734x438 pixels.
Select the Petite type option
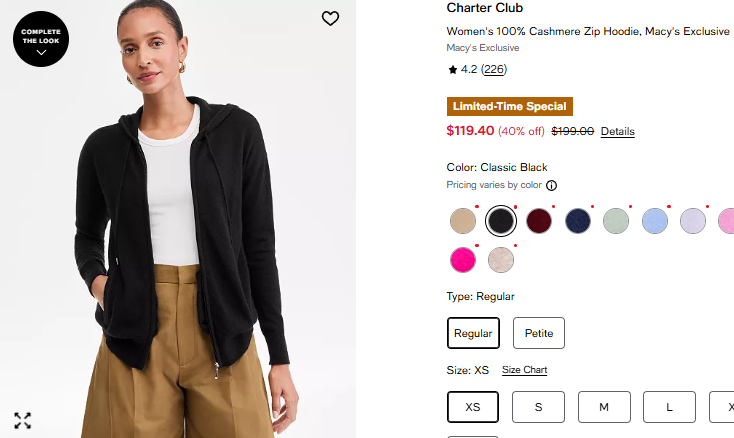tap(539, 333)
